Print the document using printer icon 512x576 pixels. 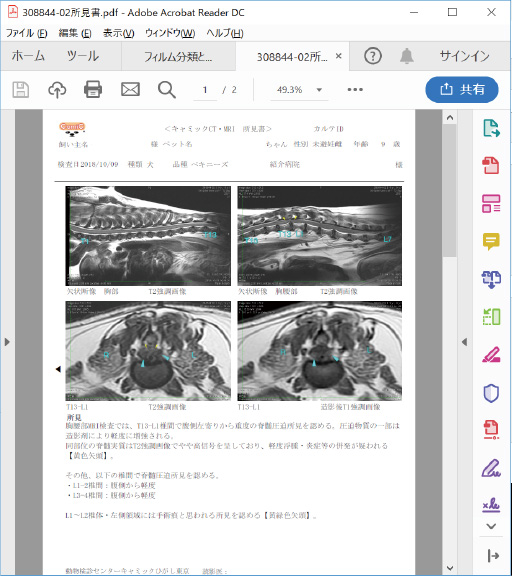93,89
